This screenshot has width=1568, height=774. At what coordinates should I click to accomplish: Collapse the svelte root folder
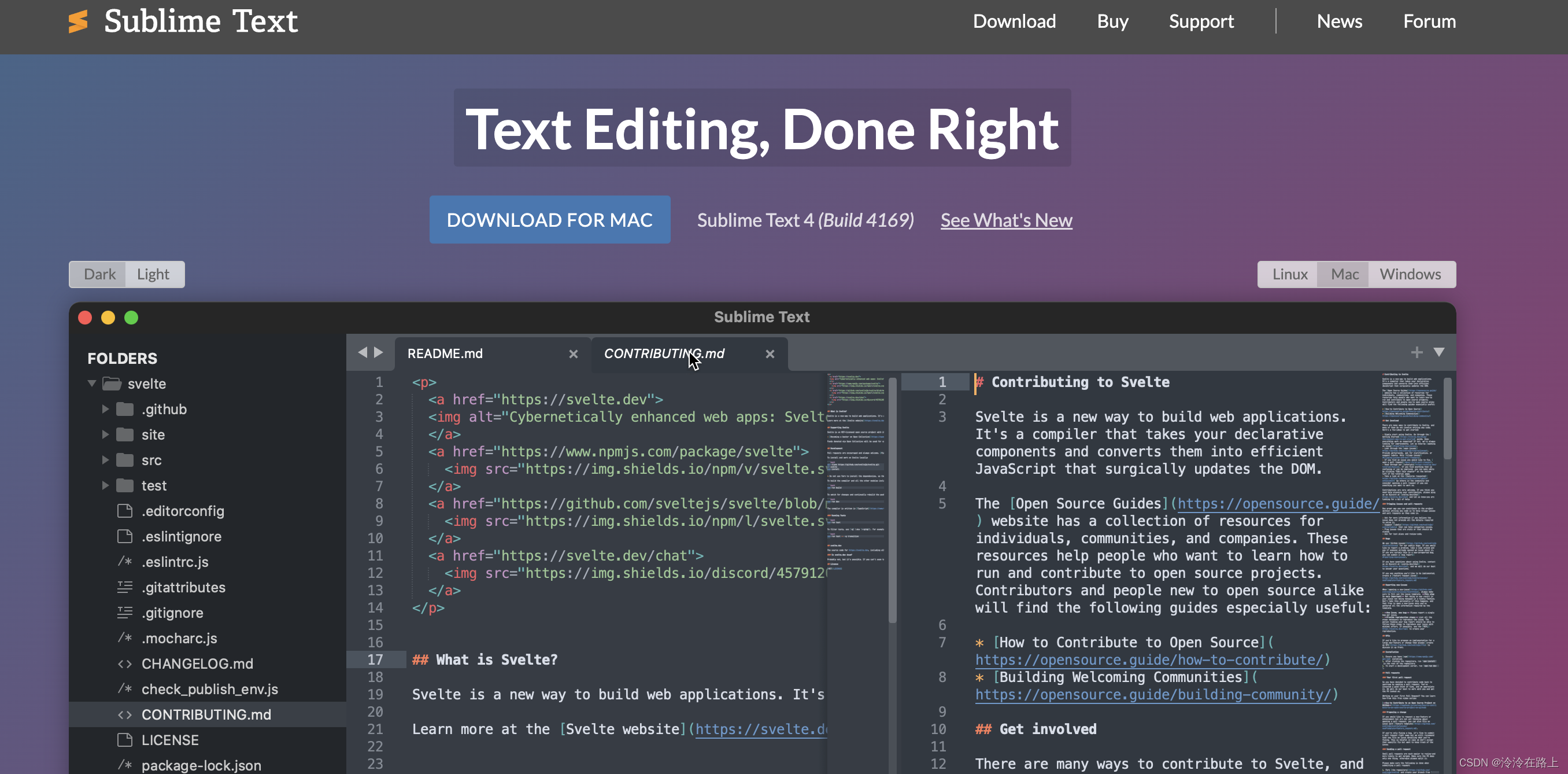tap(92, 384)
